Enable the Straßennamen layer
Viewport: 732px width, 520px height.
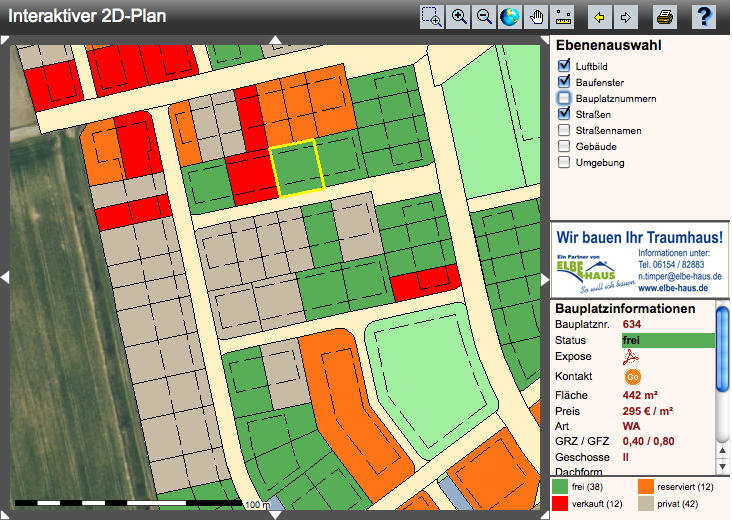coord(564,130)
